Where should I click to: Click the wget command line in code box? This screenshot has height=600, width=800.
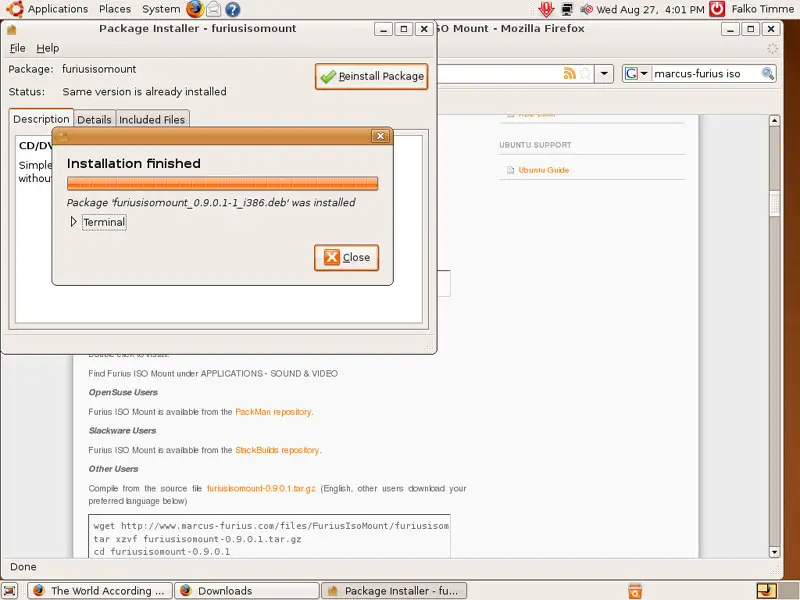point(271,526)
